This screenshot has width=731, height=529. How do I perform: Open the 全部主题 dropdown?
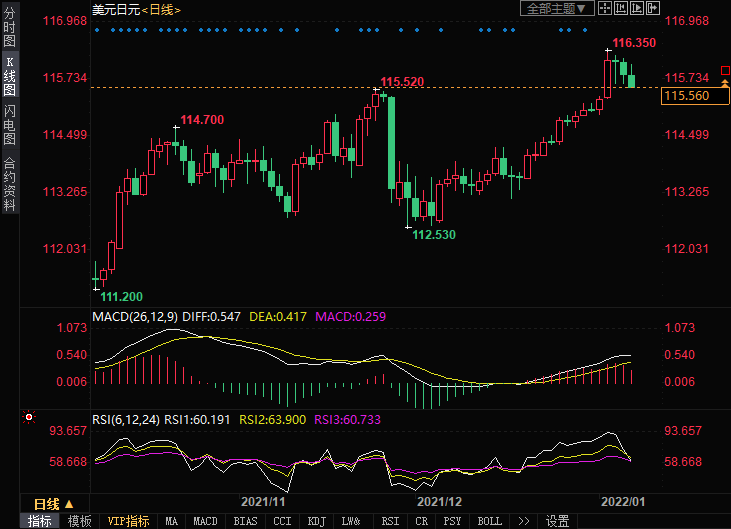point(558,8)
